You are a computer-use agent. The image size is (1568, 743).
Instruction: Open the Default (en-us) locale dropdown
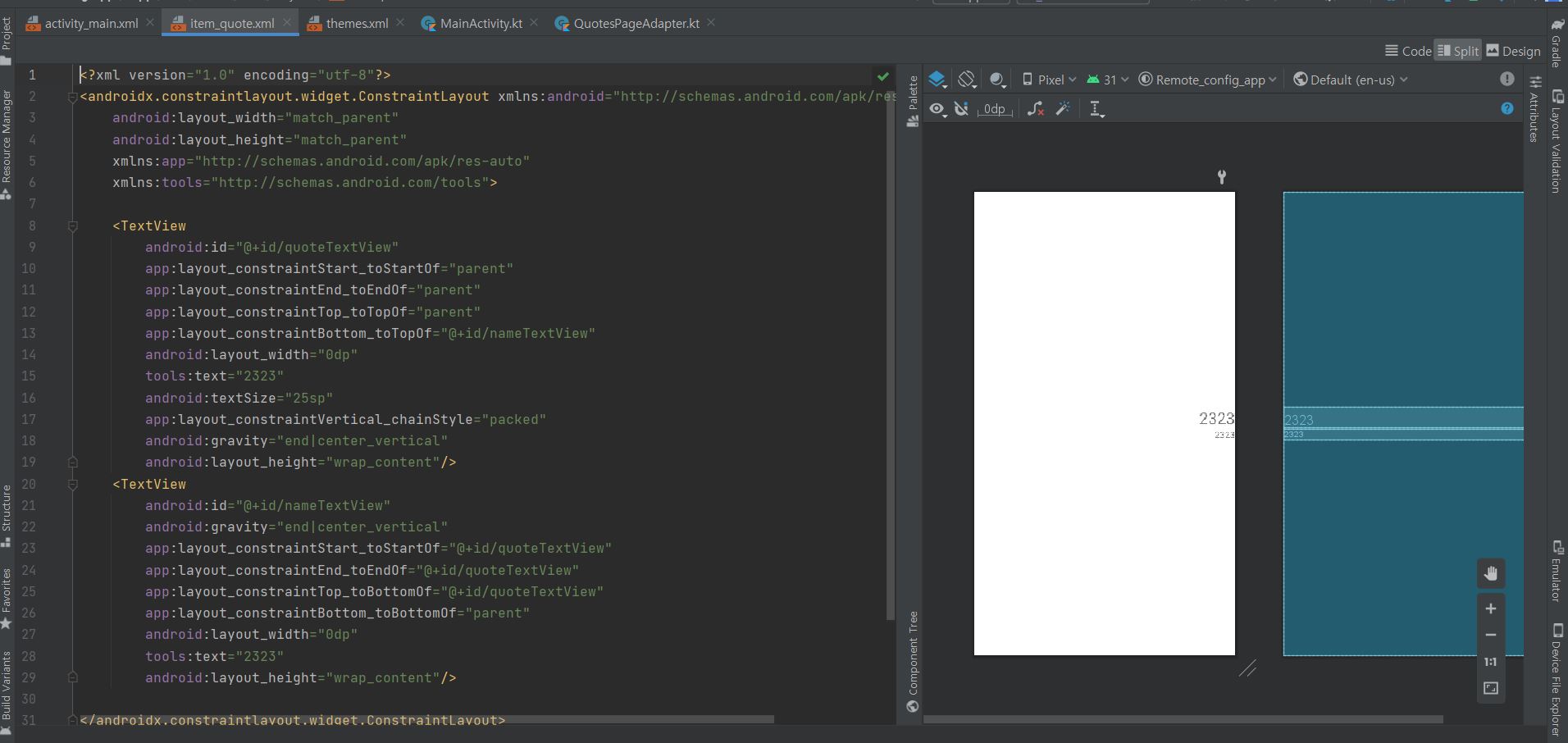[1350, 80]
